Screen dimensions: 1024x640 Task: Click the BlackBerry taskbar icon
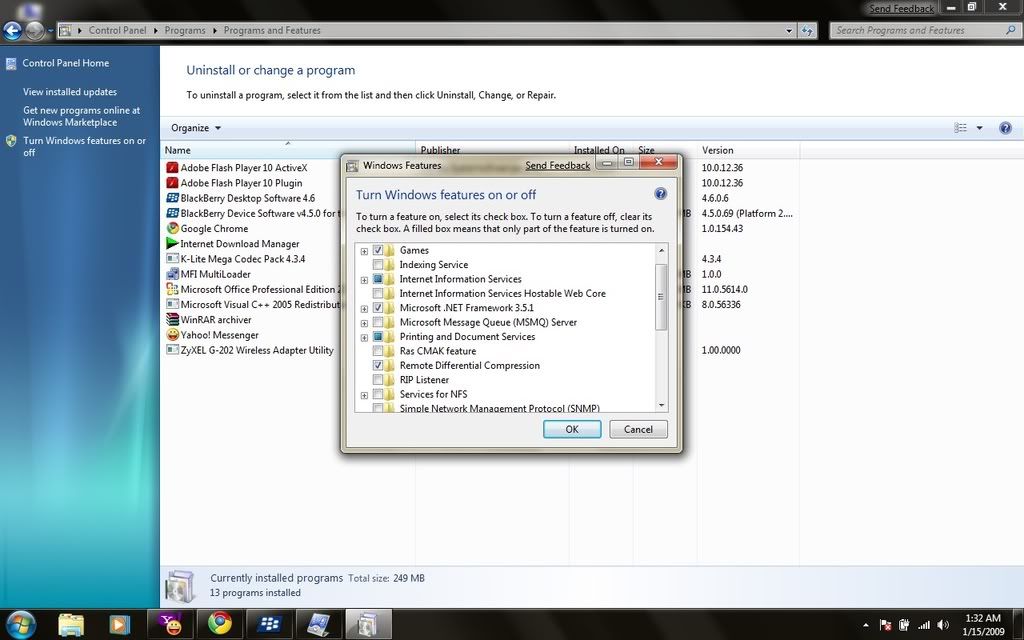point(269,624)
